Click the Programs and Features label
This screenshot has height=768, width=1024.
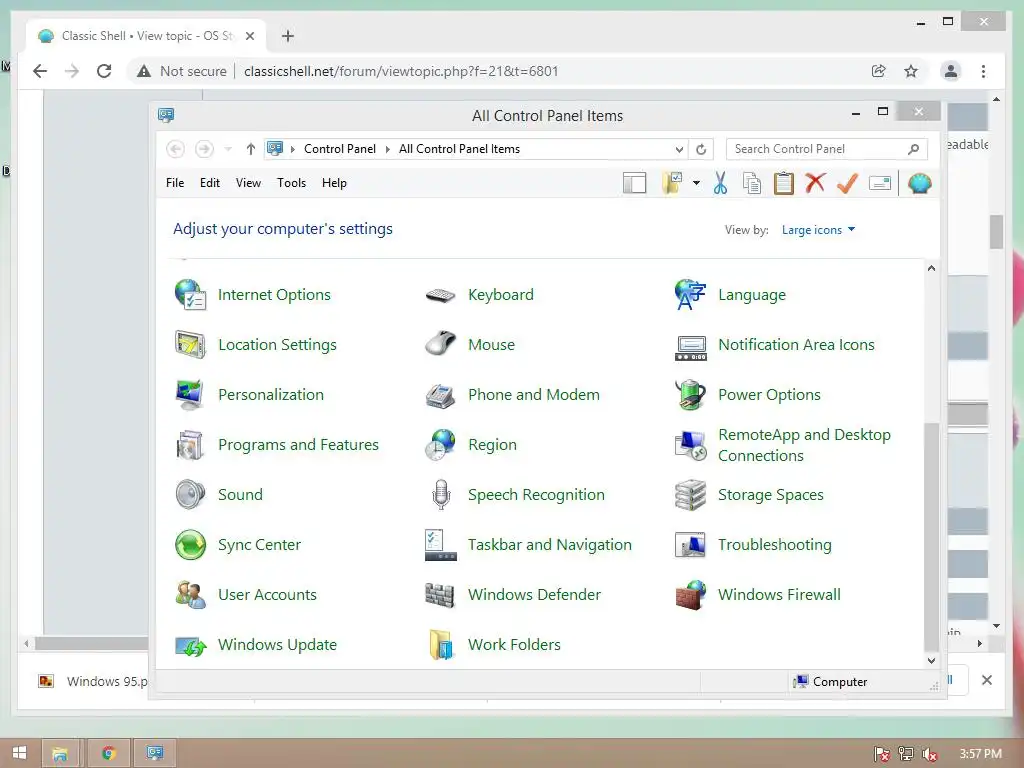click(x=298, y=445)
